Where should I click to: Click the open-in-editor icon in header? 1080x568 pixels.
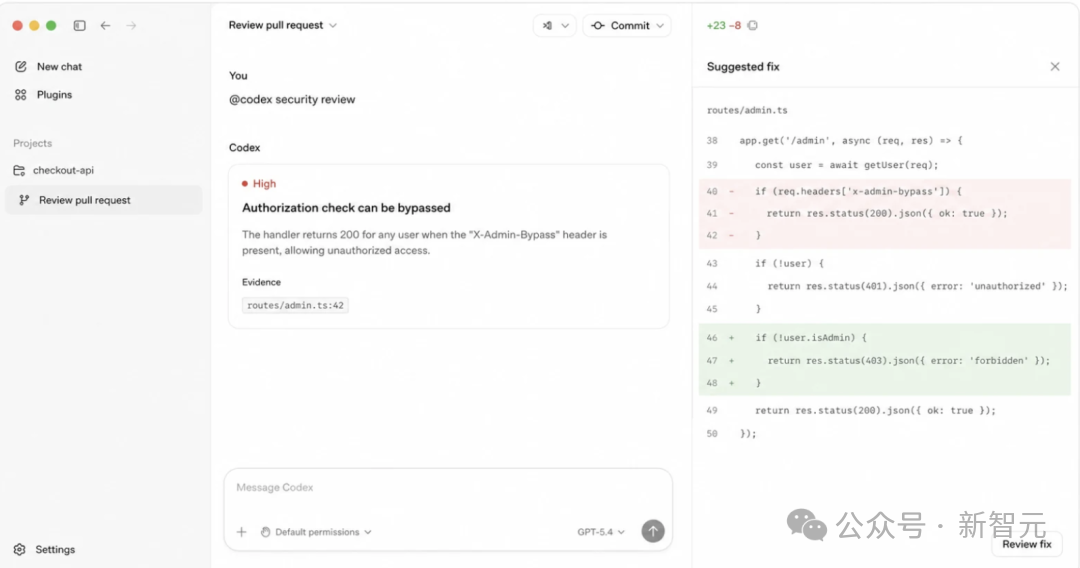coord(548,25)
